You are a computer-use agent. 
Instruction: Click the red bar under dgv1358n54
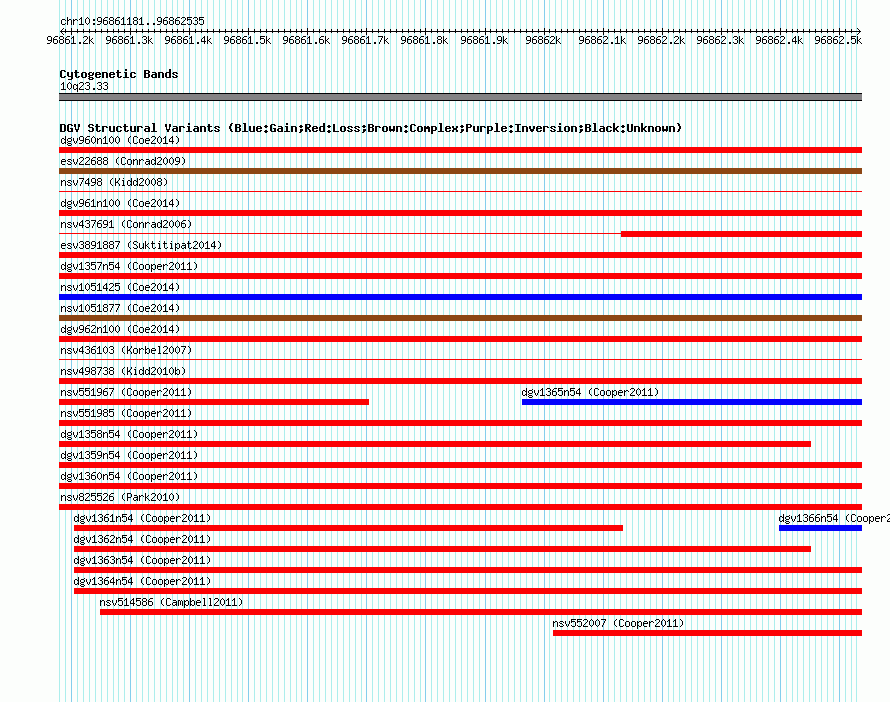[x=435, y=444]
